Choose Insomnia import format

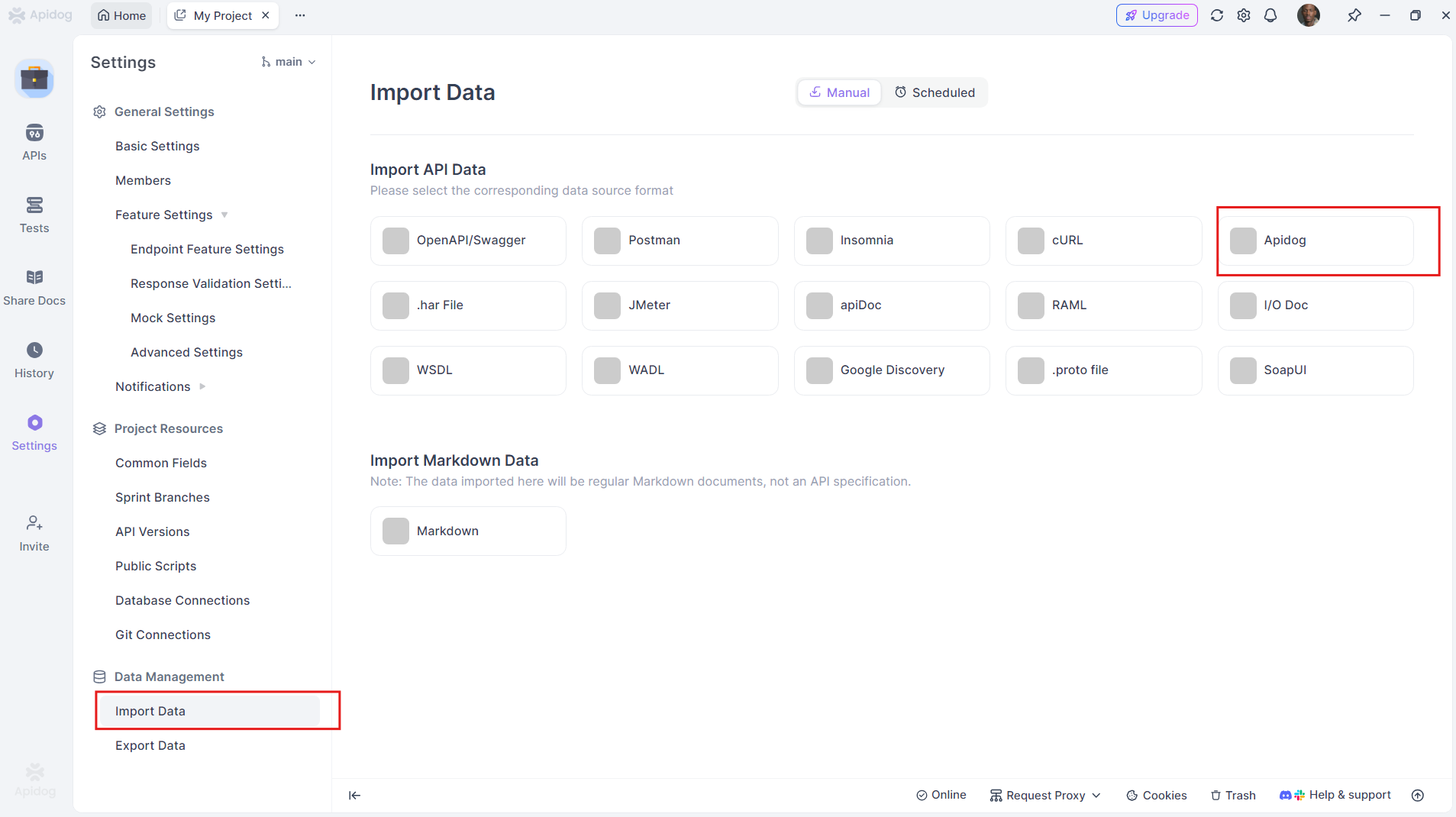click(x=892, y=241)
